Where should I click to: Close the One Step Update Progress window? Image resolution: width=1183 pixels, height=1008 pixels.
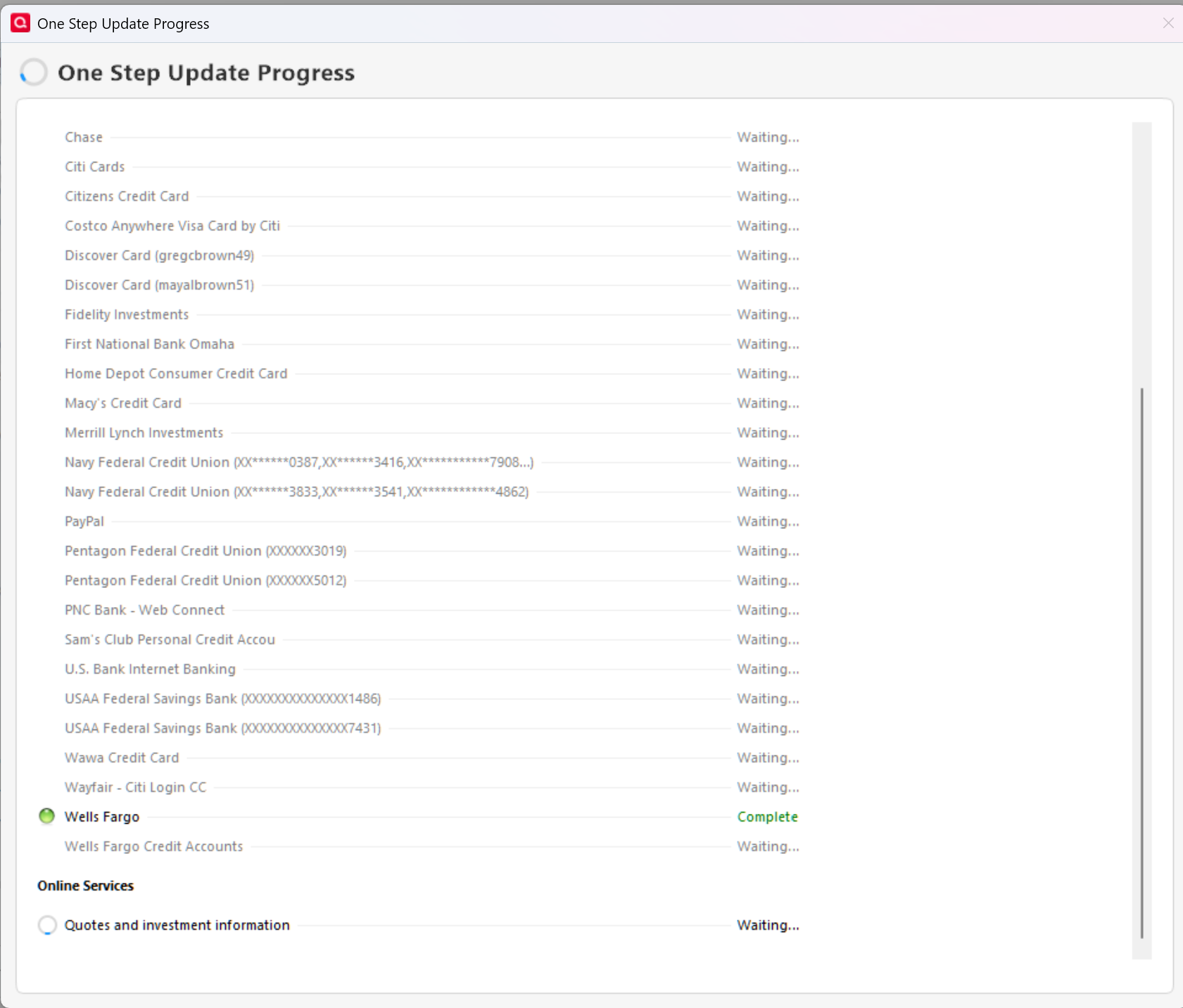(1168, 23)
